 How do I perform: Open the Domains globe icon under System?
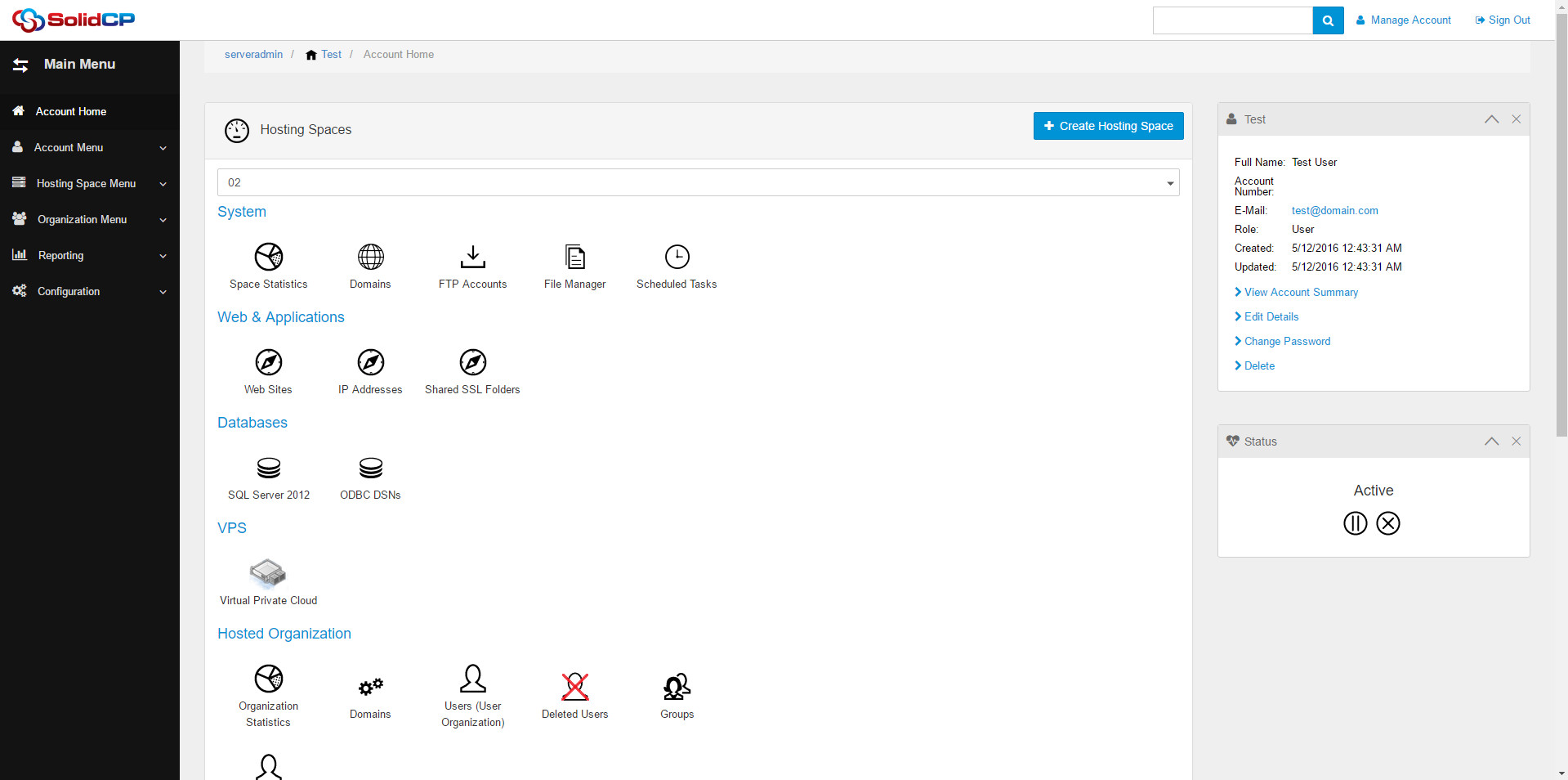370,257
